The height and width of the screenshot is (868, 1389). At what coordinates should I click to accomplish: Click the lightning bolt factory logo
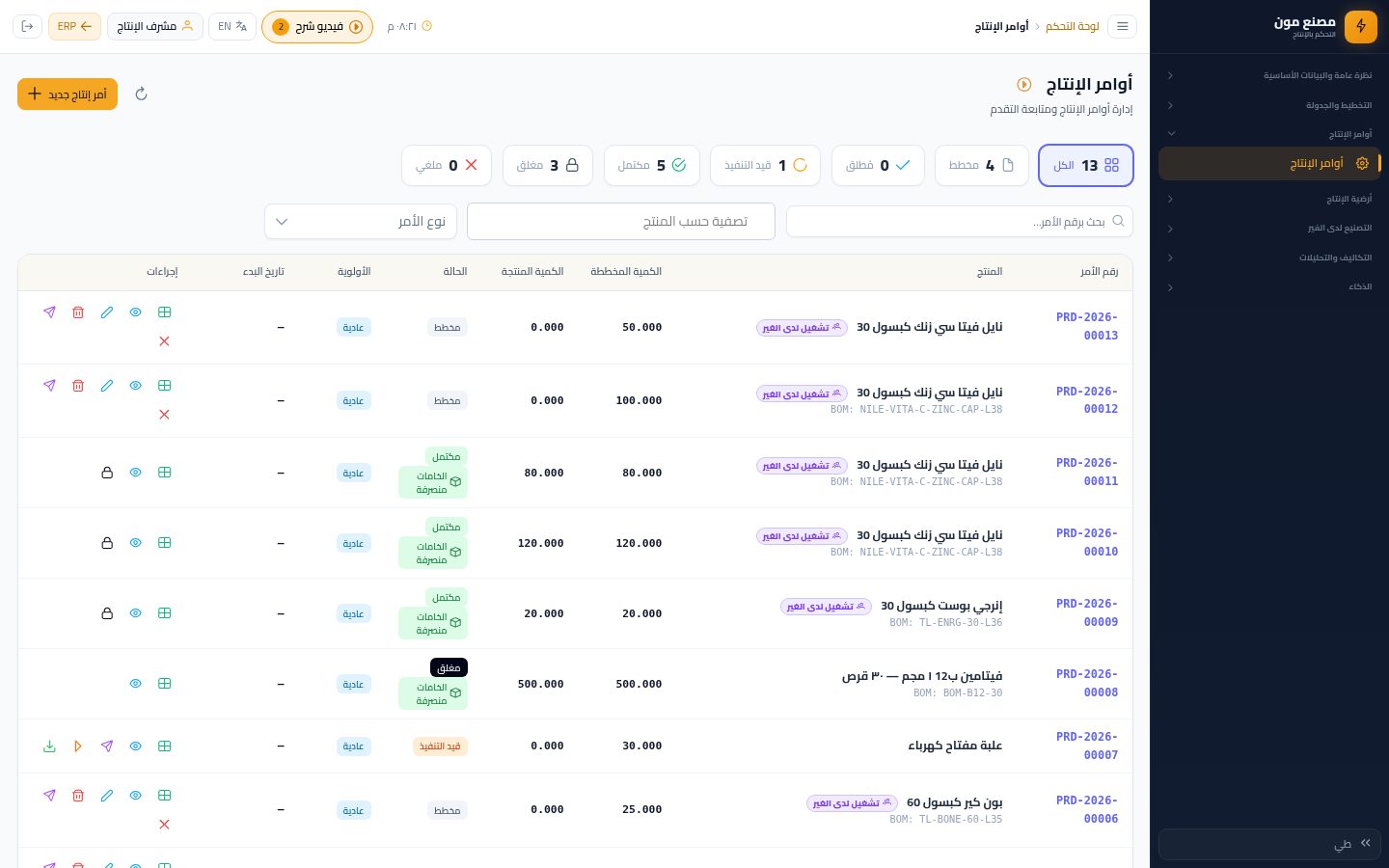1361,27
